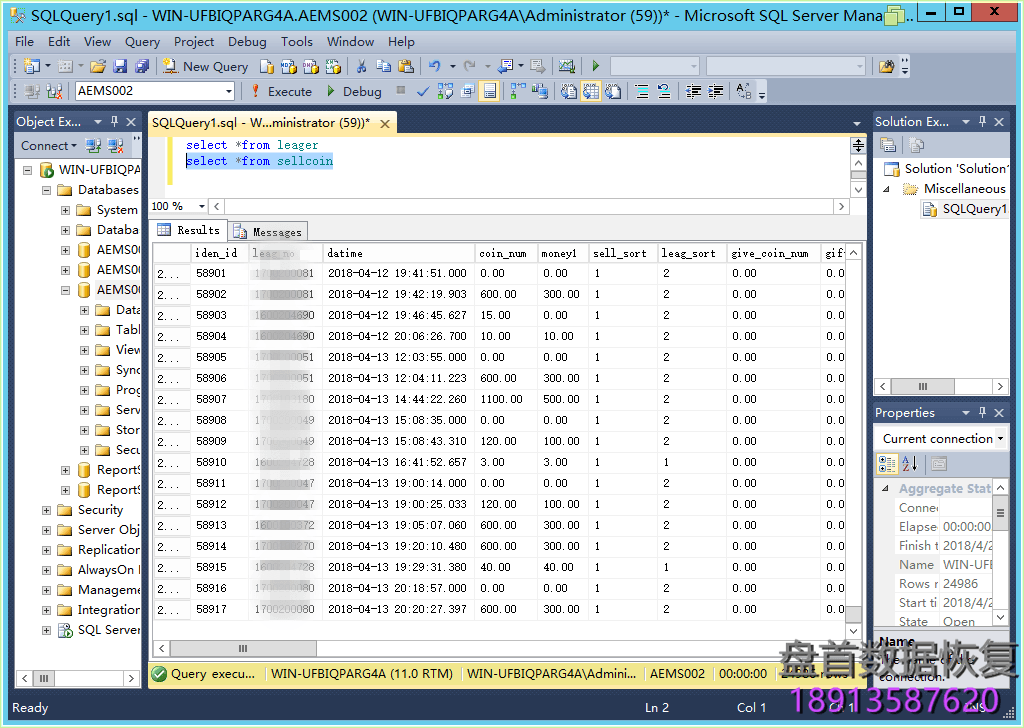Click the Paste icon in toolbar

(x=406, y=66)
